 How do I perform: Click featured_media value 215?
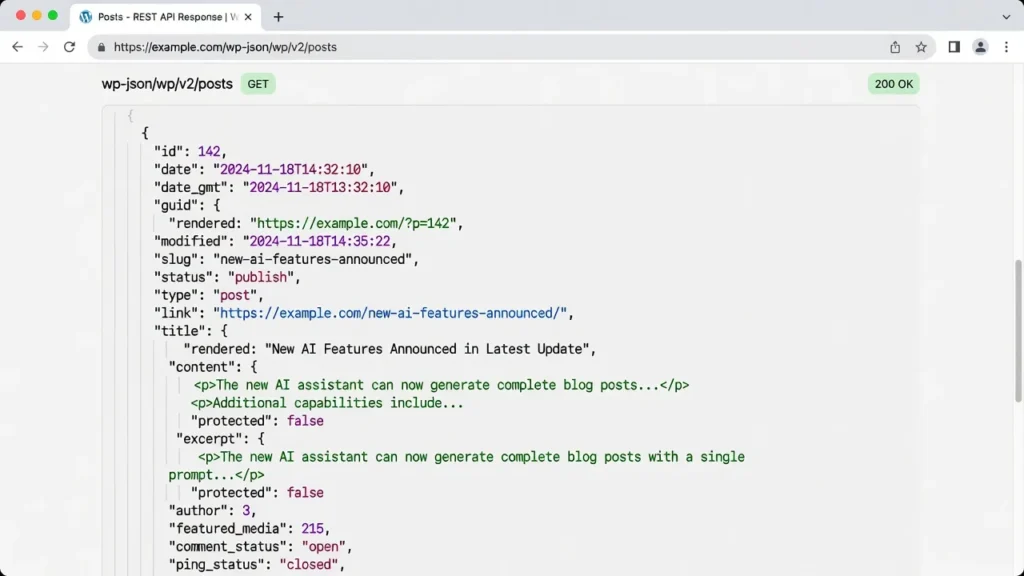pos(312,529)
